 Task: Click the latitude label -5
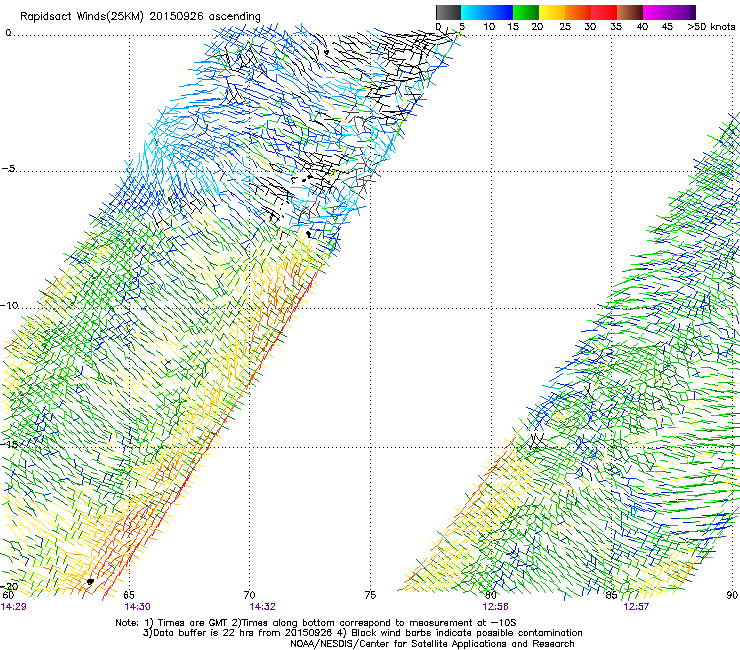pos(9,169)
